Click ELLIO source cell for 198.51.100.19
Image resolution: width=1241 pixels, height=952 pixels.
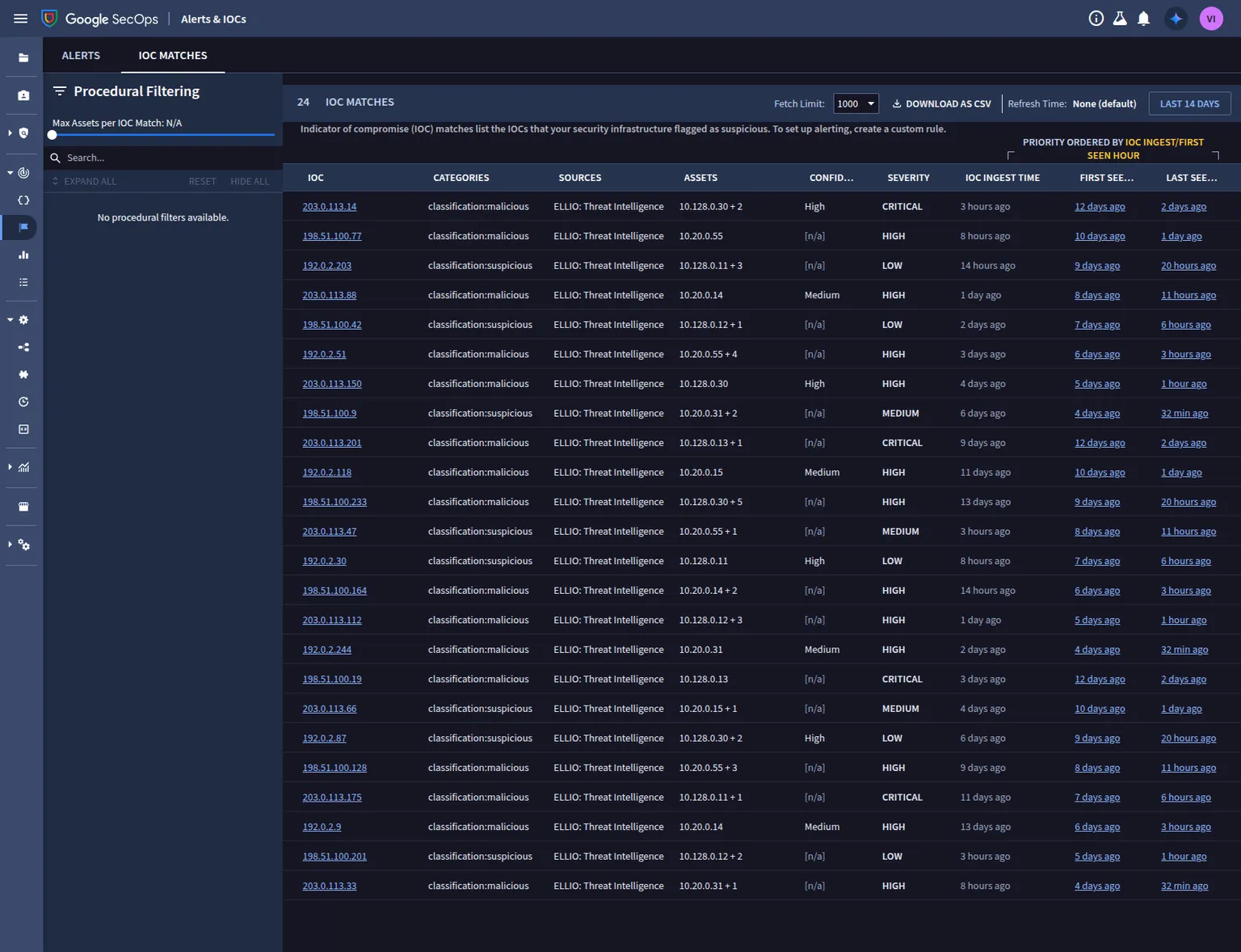click(x=608, y=680)
